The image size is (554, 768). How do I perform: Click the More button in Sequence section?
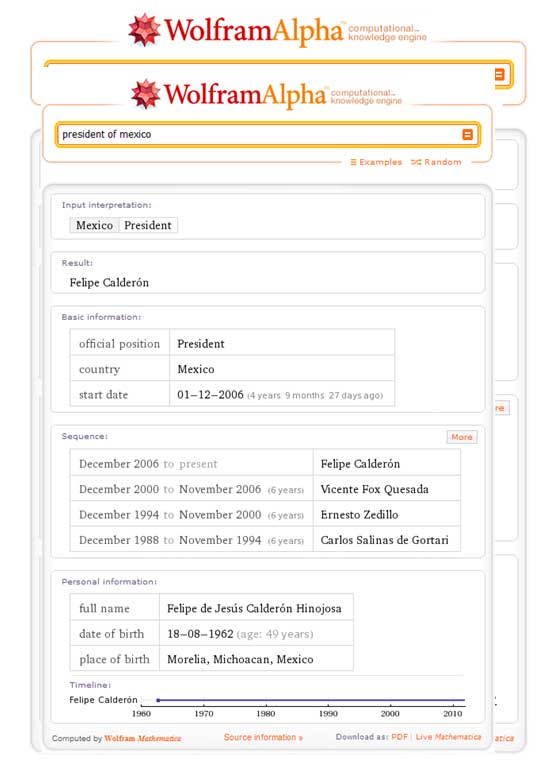[461, 437]
